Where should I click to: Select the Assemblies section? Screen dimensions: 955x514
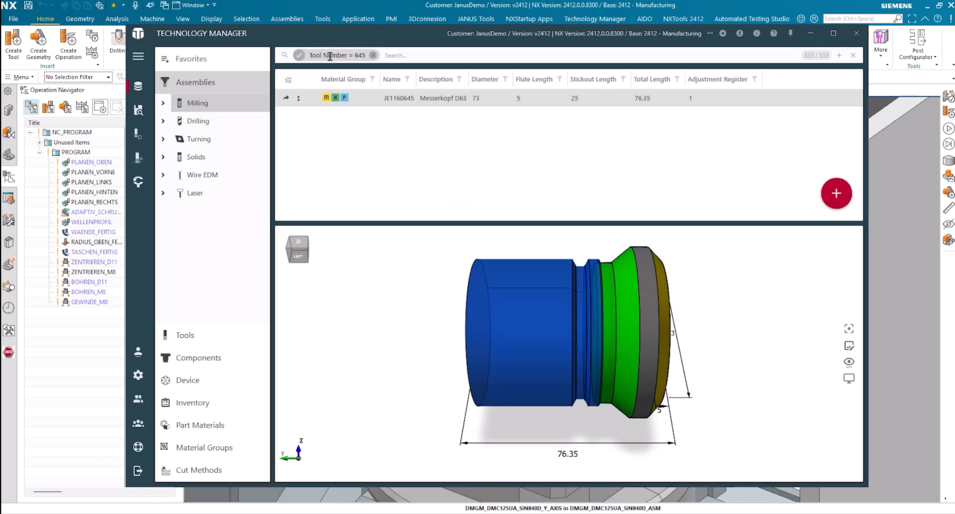[x=212, y=82]
